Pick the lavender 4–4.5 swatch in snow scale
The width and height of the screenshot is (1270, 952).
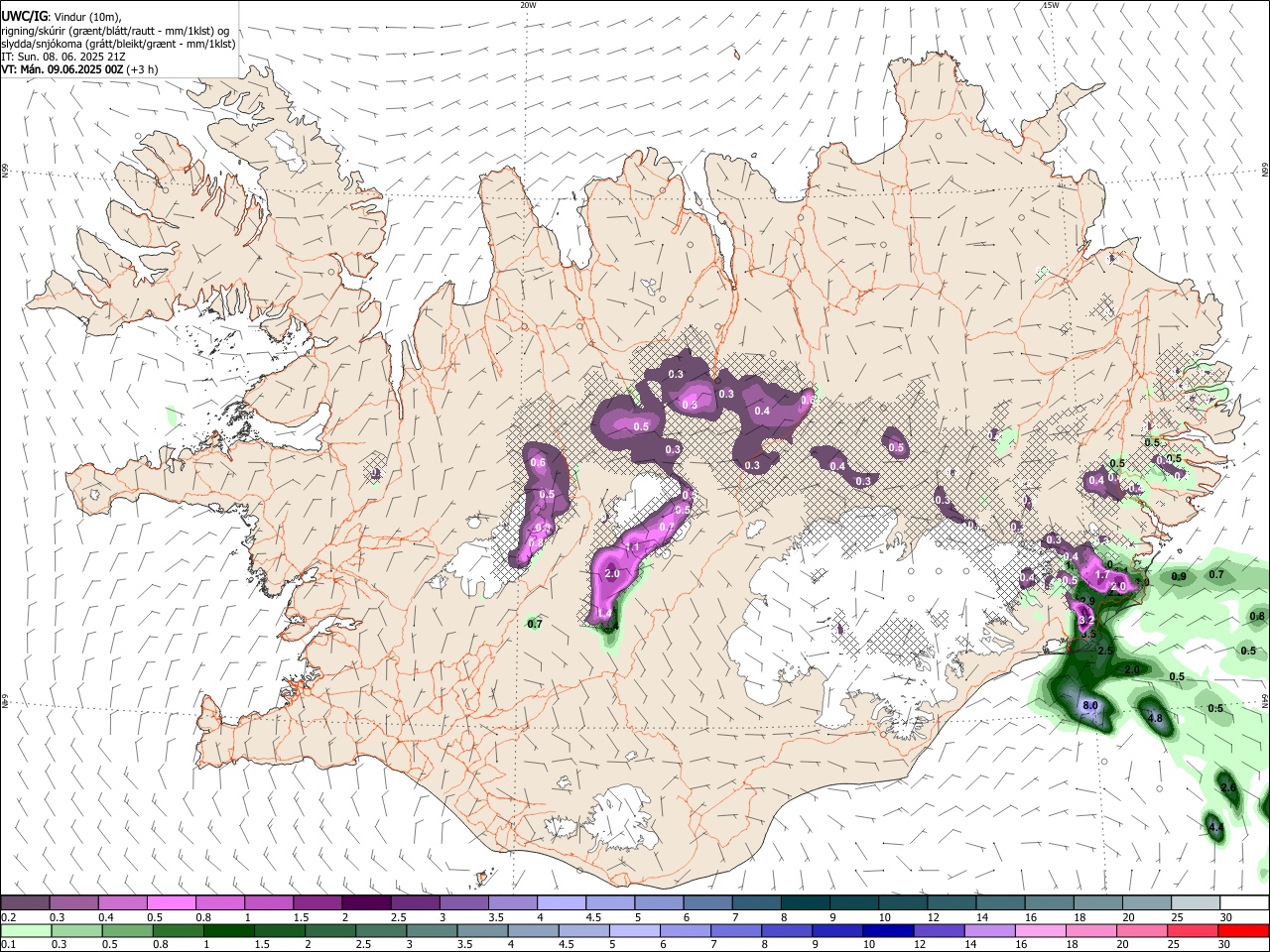[562, 903]
